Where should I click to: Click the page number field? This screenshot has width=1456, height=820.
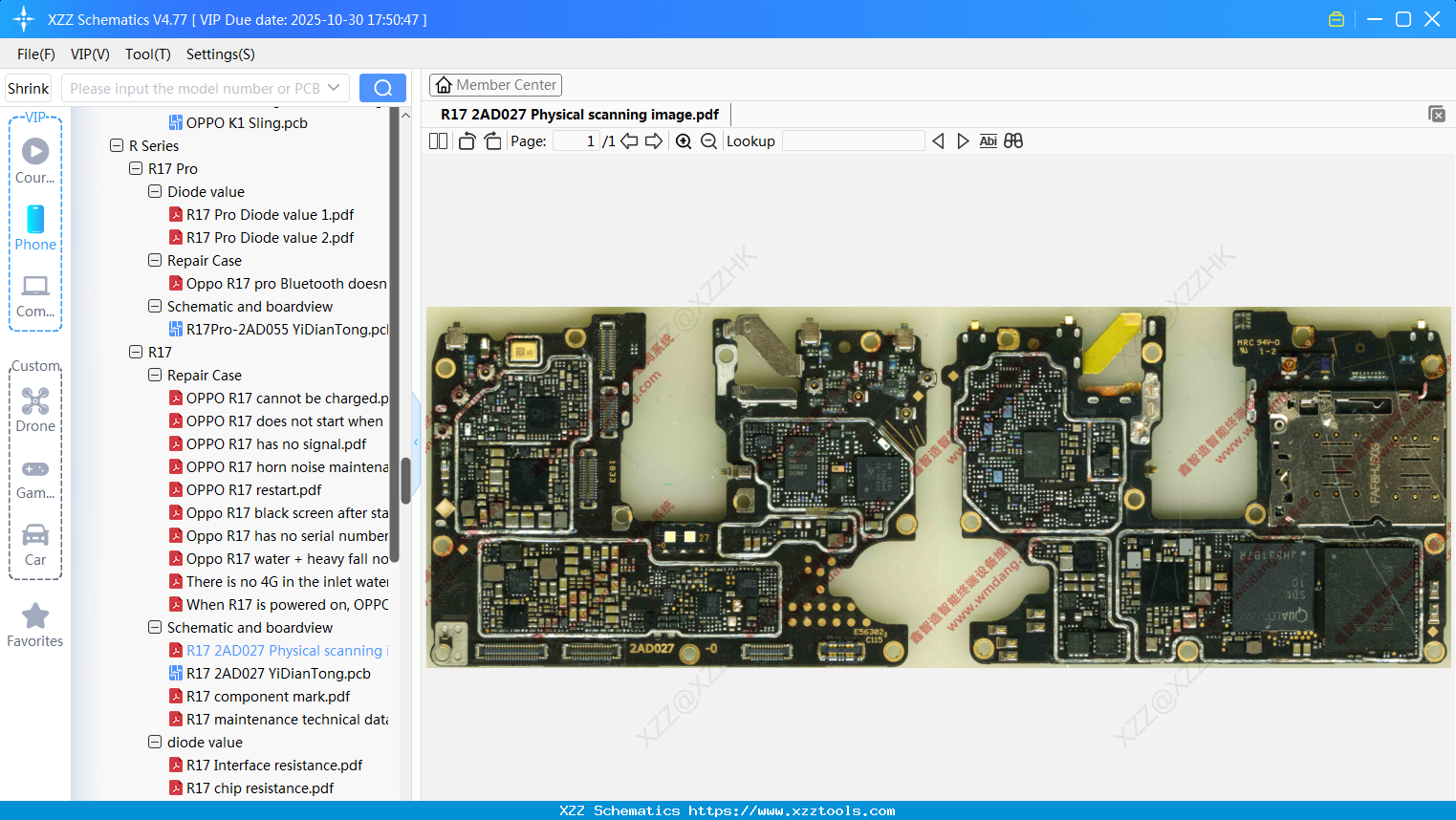pyautogui.click(x=576, y=141)
